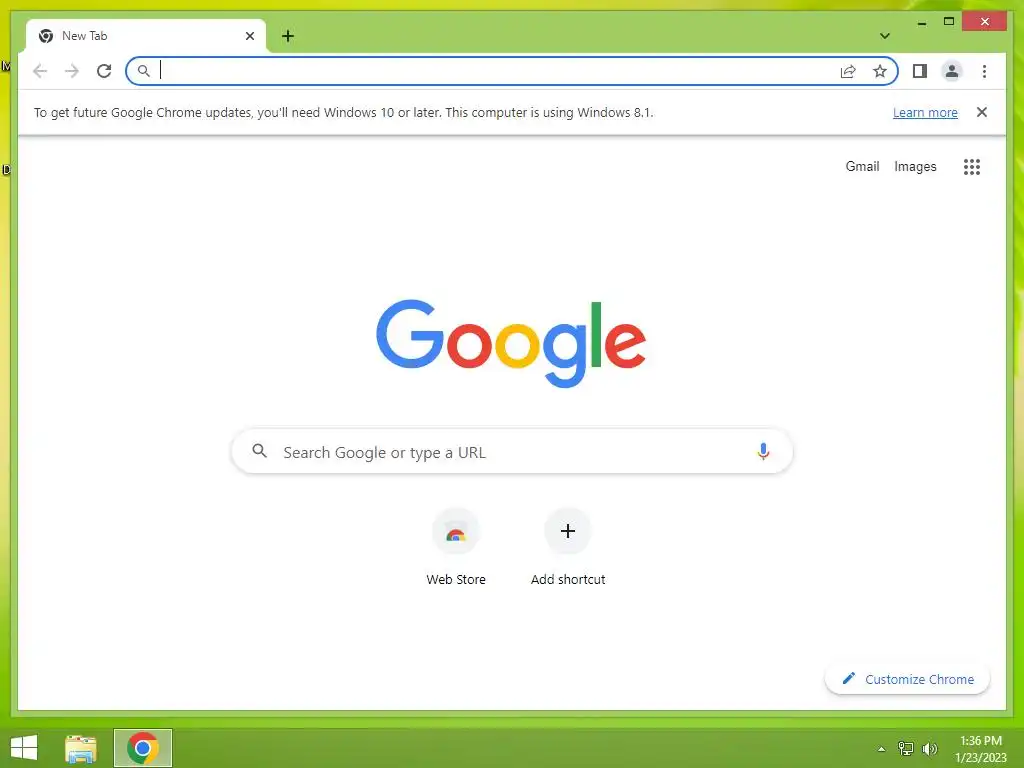Reload the current page
Image resolution: width=1024 pixels, height=768 pixels.
104,71
